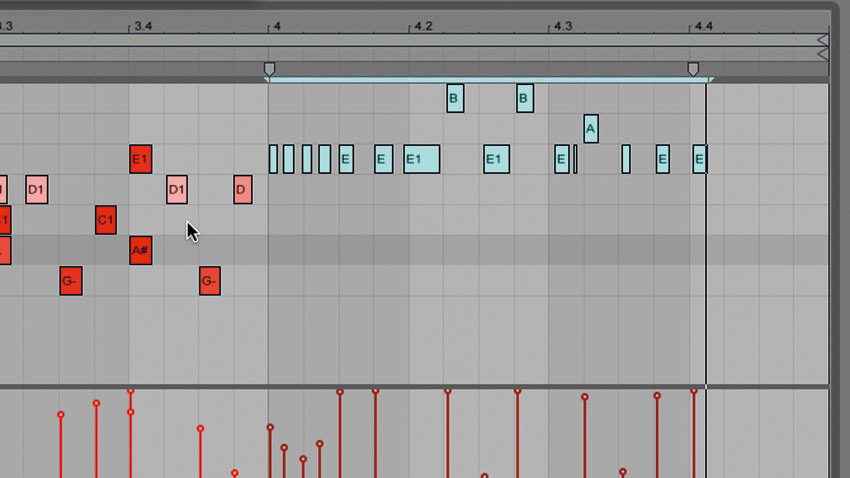This screenshot has height=478, width=850.
Task: Click the loop start marker at bar 4
Action: pyautogui.click(x=269, y=69)
